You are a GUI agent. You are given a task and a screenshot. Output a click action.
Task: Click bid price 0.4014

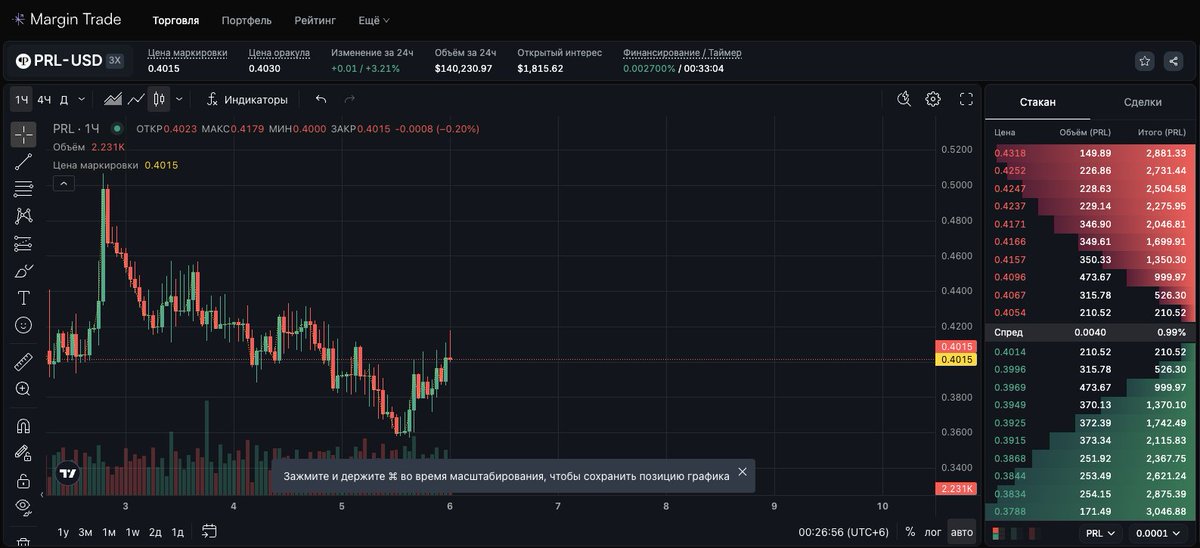click(1011, 351)
